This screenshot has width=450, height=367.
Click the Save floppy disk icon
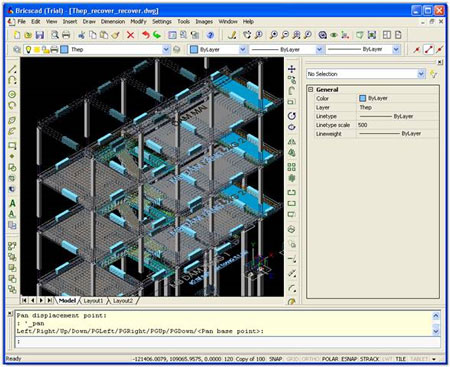(x=40, y=35)
